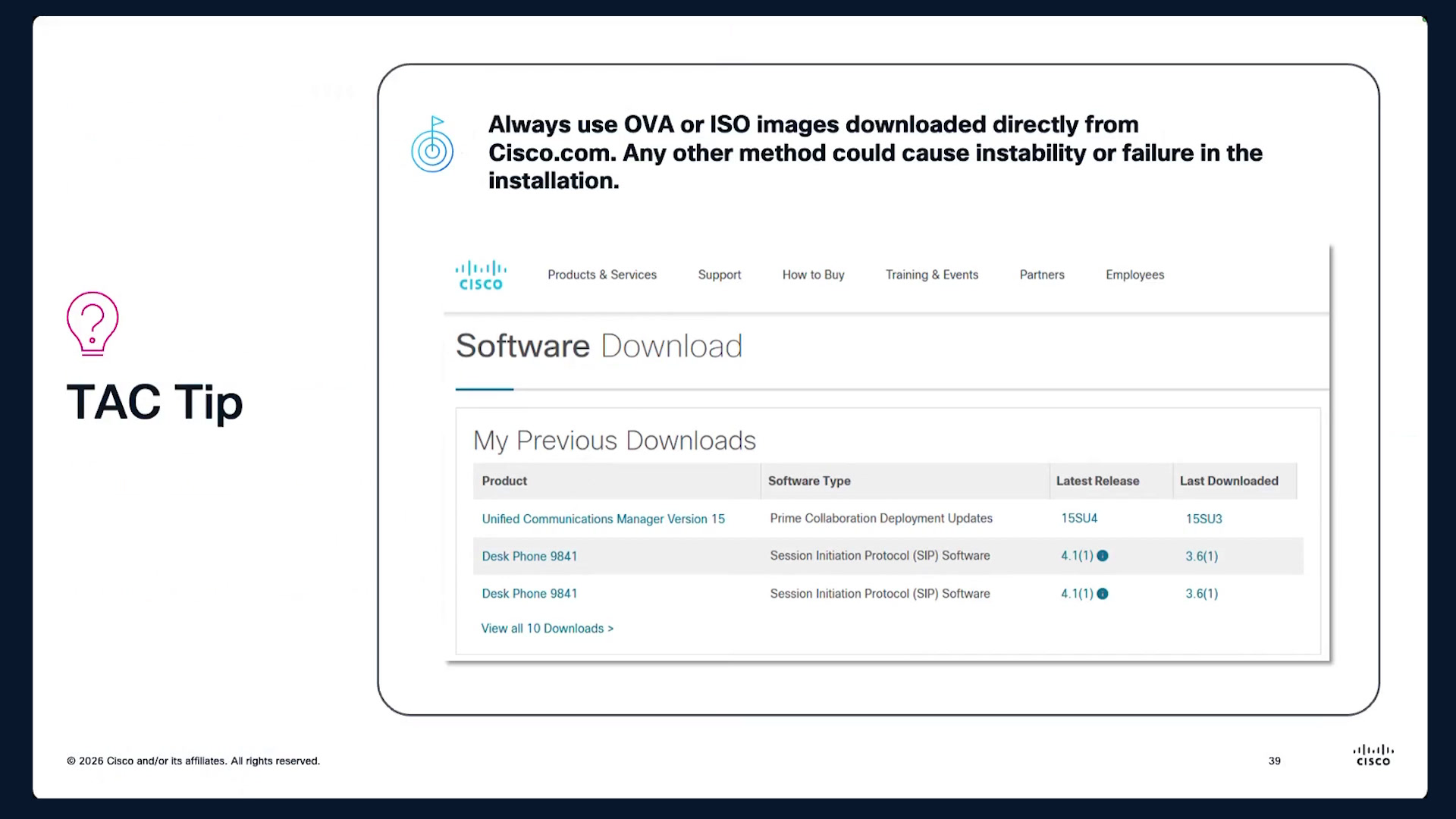Click the 15SU4 latest release link
Screen dimensions: 1456x819
click(x=1078, y=519)
